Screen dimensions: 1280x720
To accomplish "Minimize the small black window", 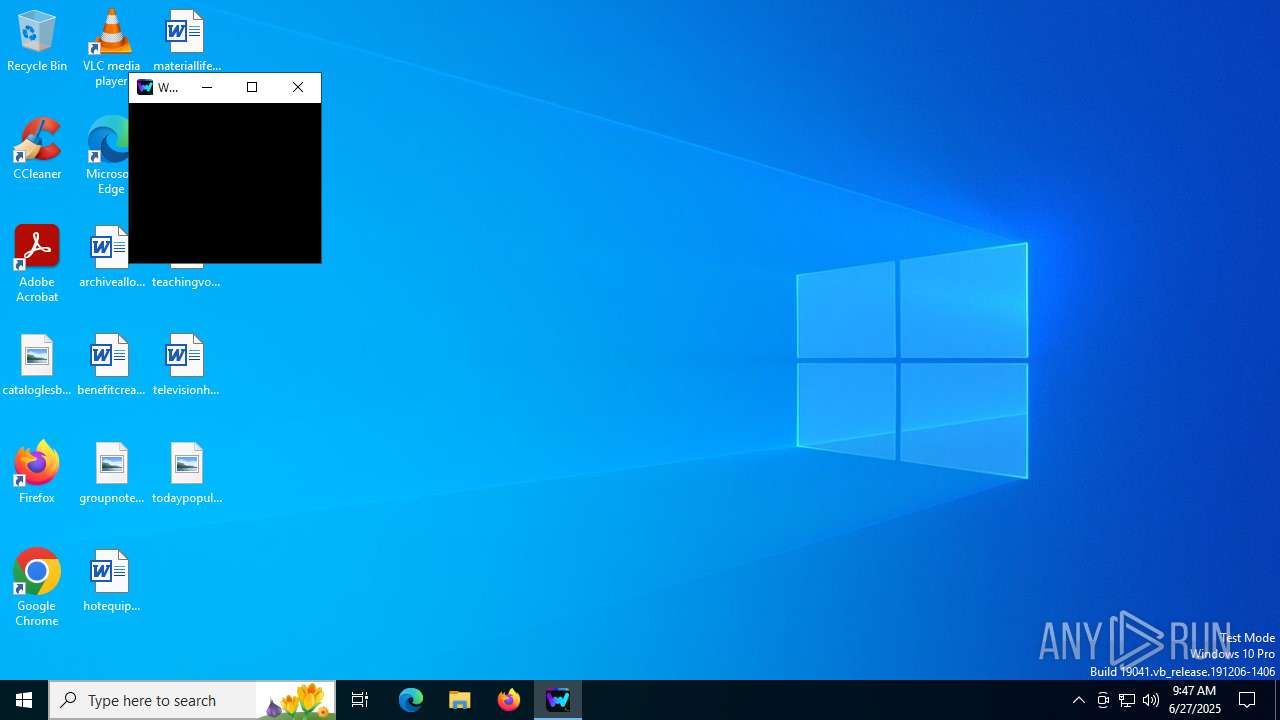I will coord(207,87).
